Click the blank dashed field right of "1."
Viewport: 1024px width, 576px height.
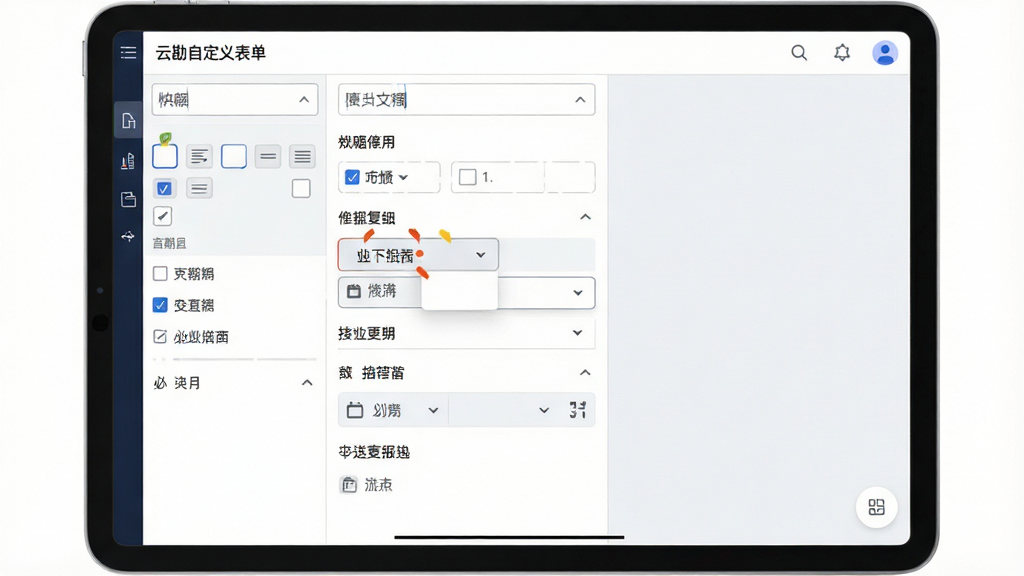pos(569,177)
